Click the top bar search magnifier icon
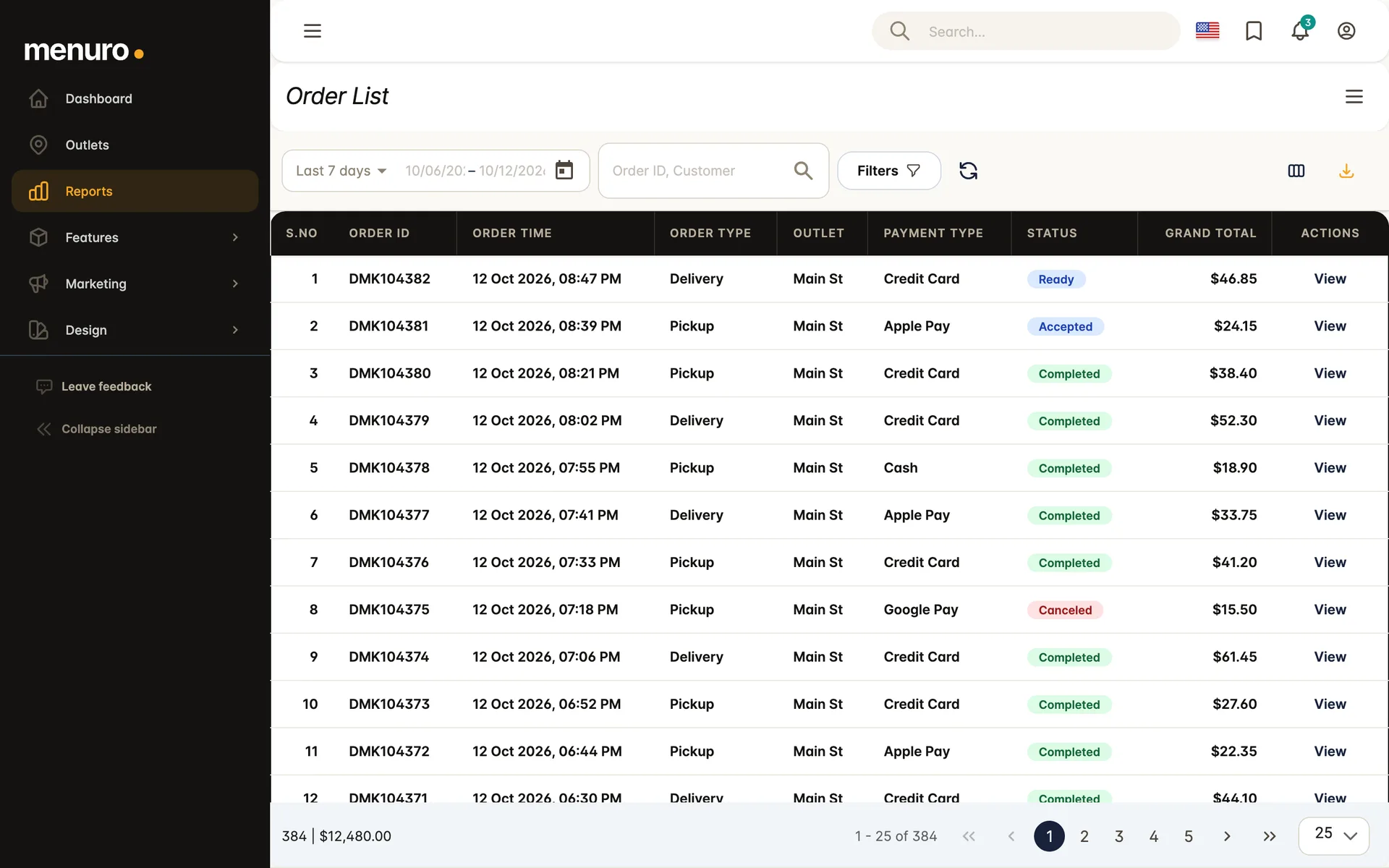Screen dimensions: 1389x868 899,31
